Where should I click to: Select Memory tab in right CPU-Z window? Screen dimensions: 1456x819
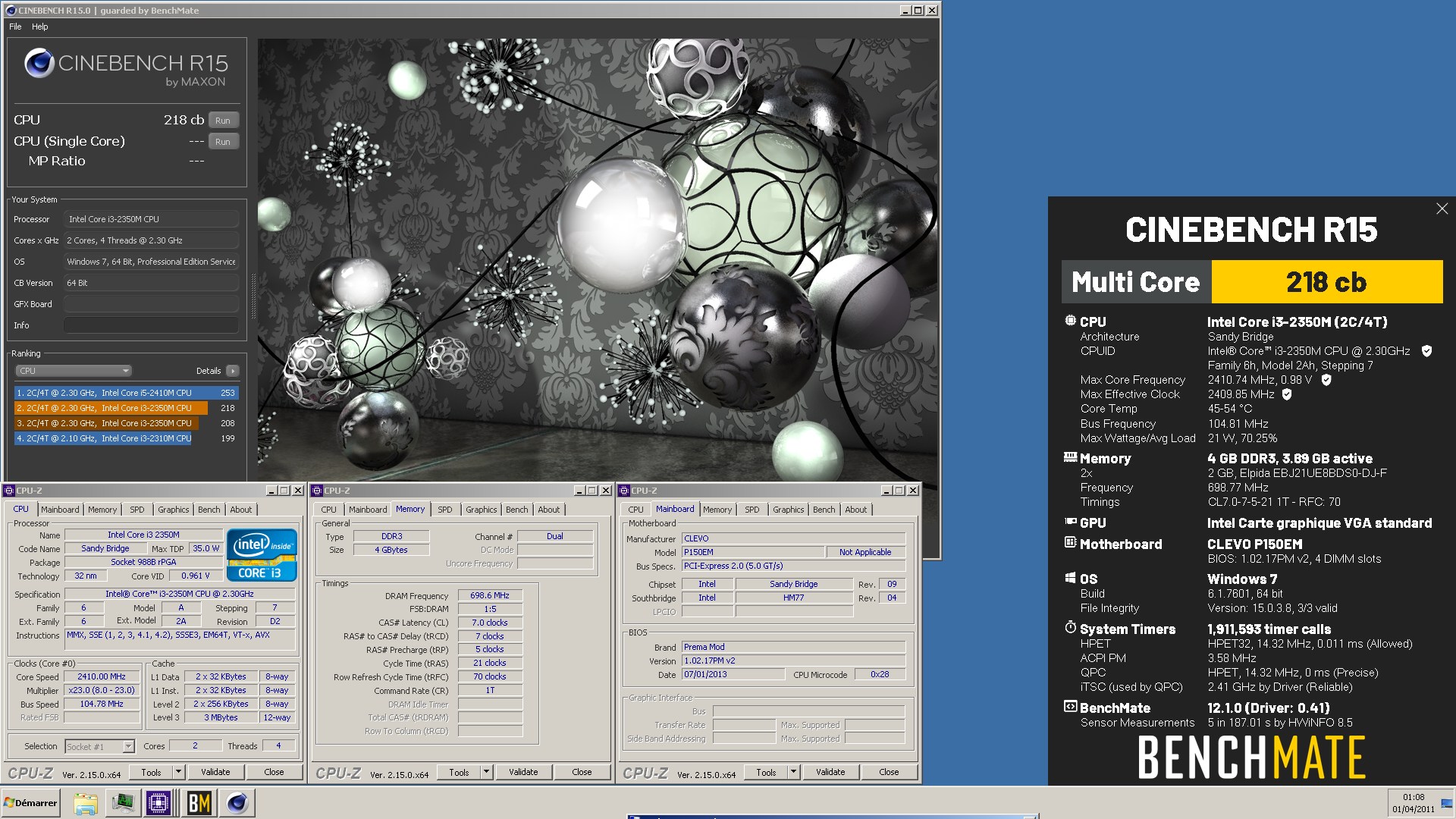[x=717, y=510]
